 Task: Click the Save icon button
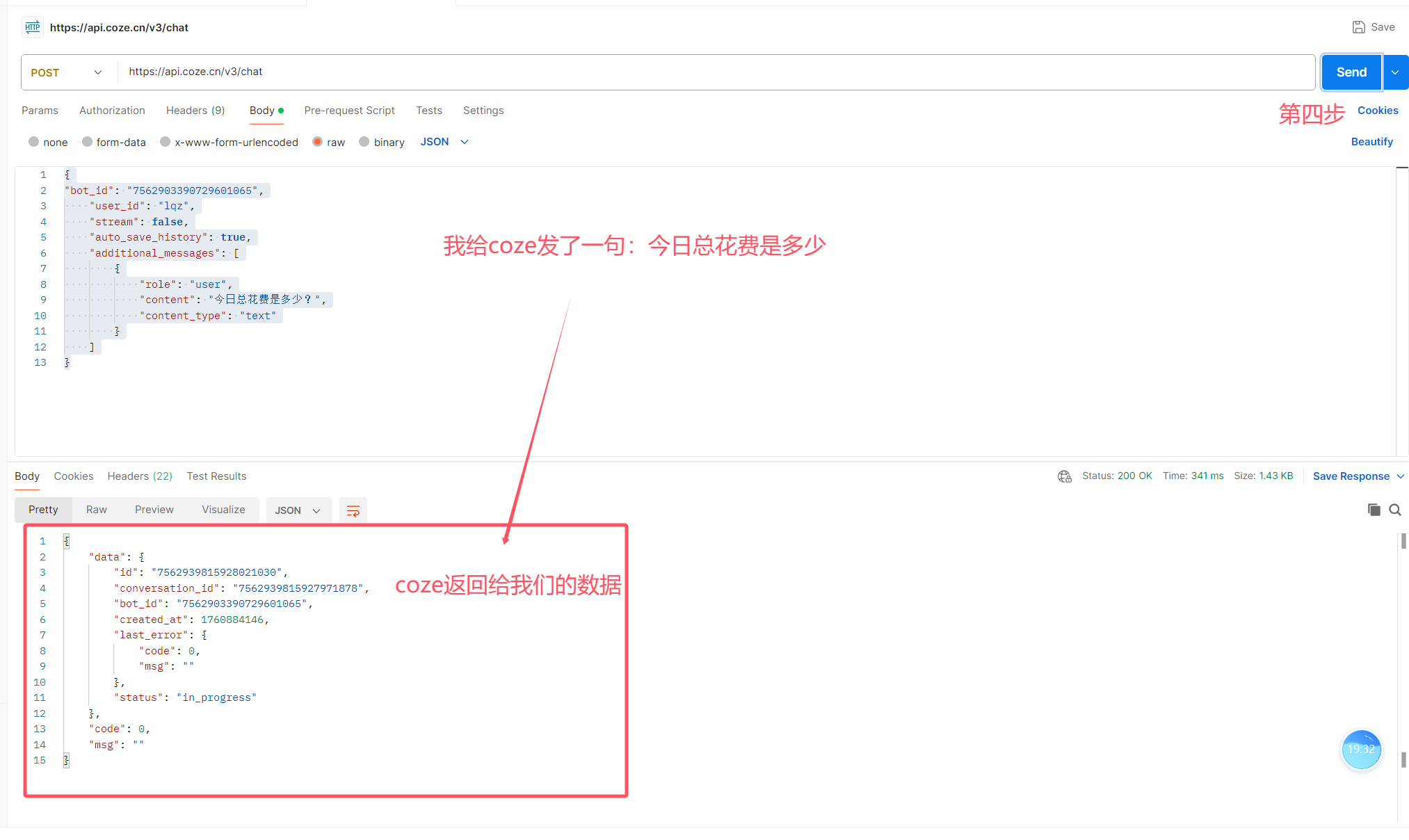point(1359,27)
